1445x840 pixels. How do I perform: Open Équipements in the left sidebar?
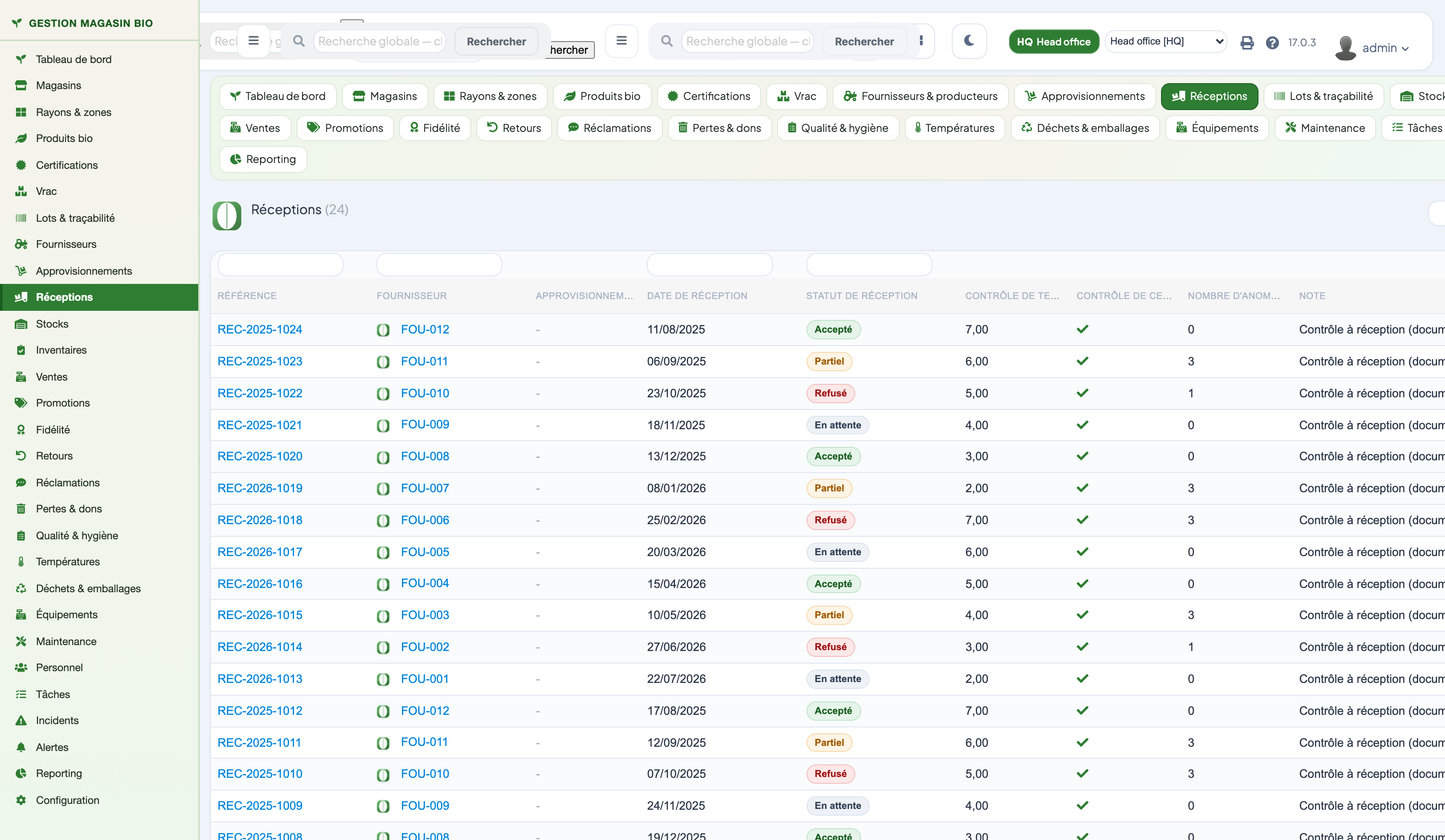[x=99, y=614]
